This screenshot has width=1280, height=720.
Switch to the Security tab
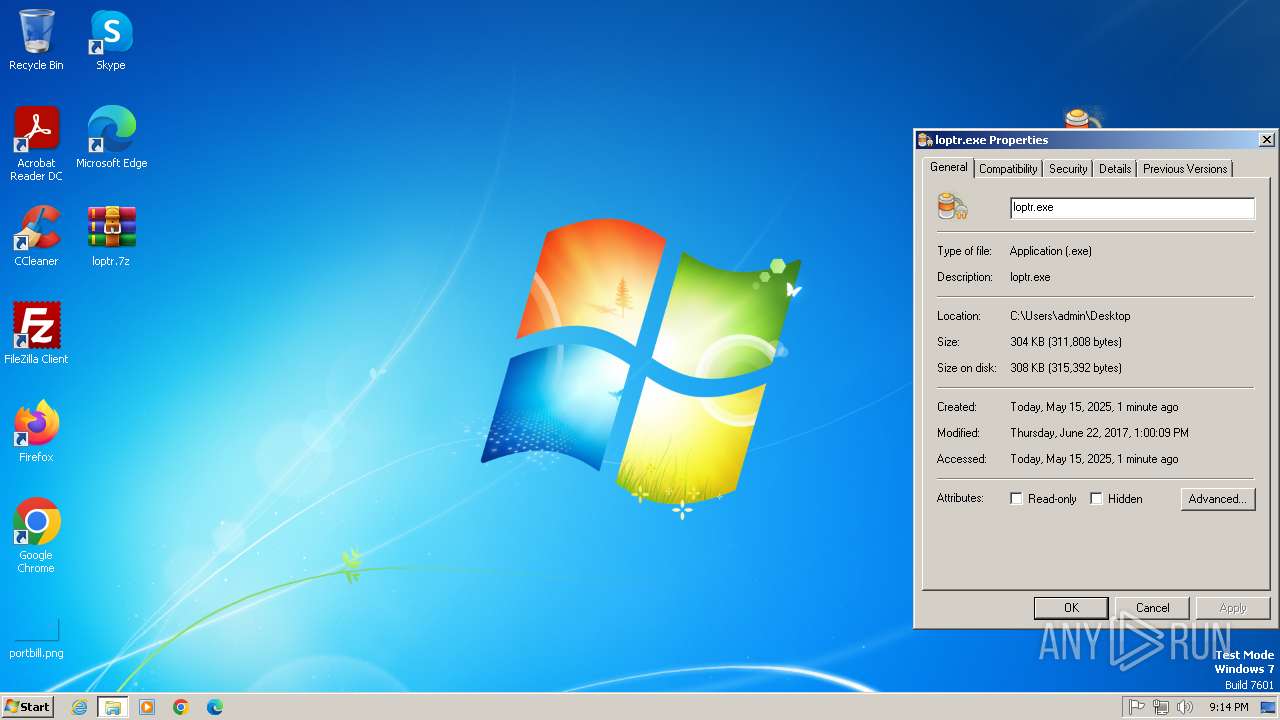click(x=1068, y=169)
